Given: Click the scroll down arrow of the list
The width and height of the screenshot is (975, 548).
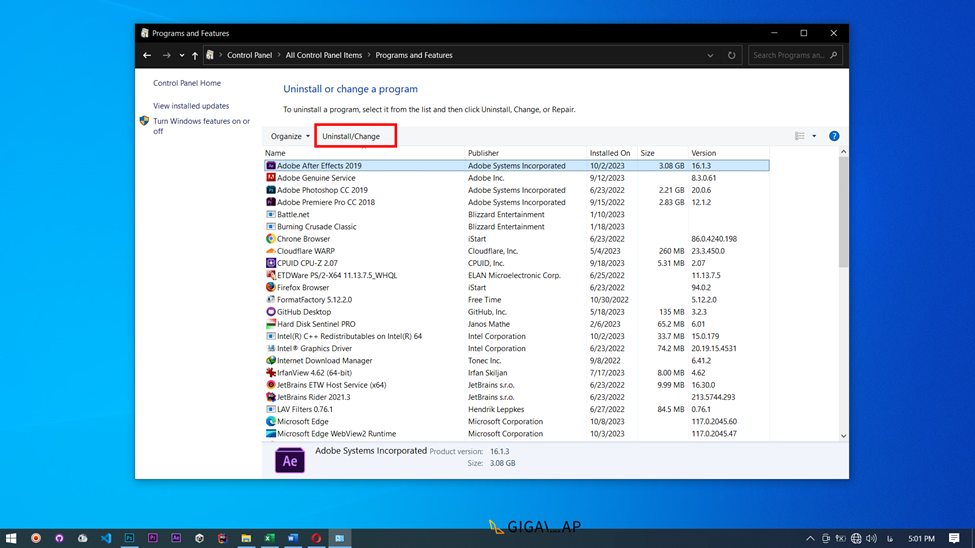Looking at the screenshot, I should (x=843, y=436).
